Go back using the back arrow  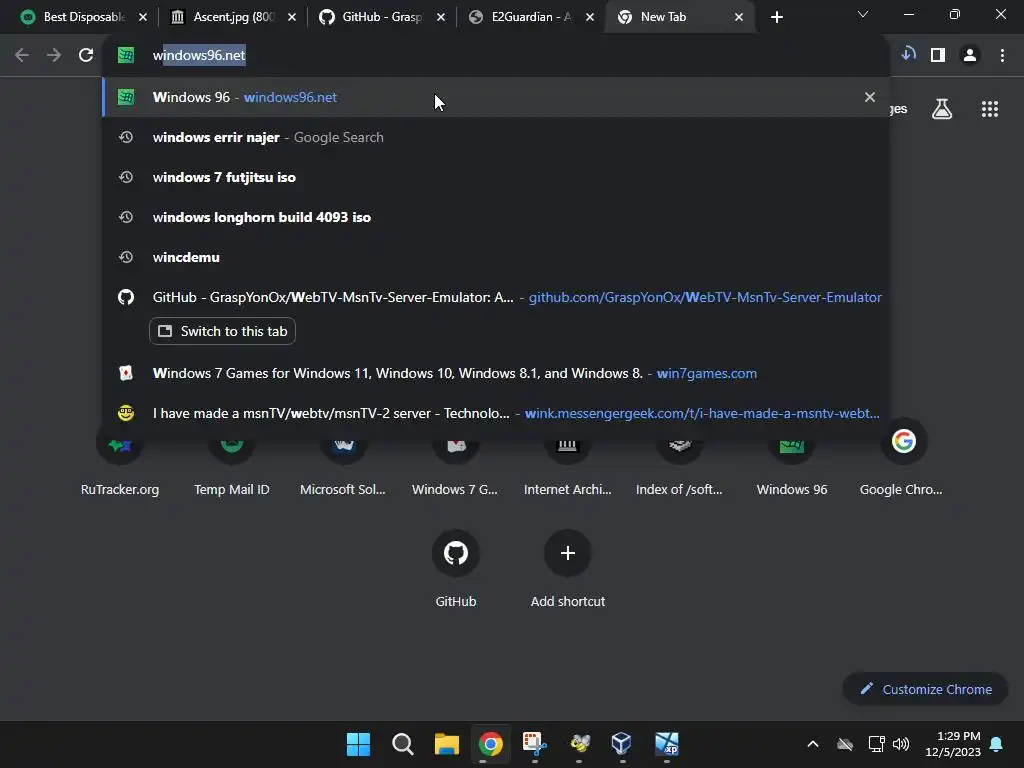pyautogui.click(x=22, y=56)
